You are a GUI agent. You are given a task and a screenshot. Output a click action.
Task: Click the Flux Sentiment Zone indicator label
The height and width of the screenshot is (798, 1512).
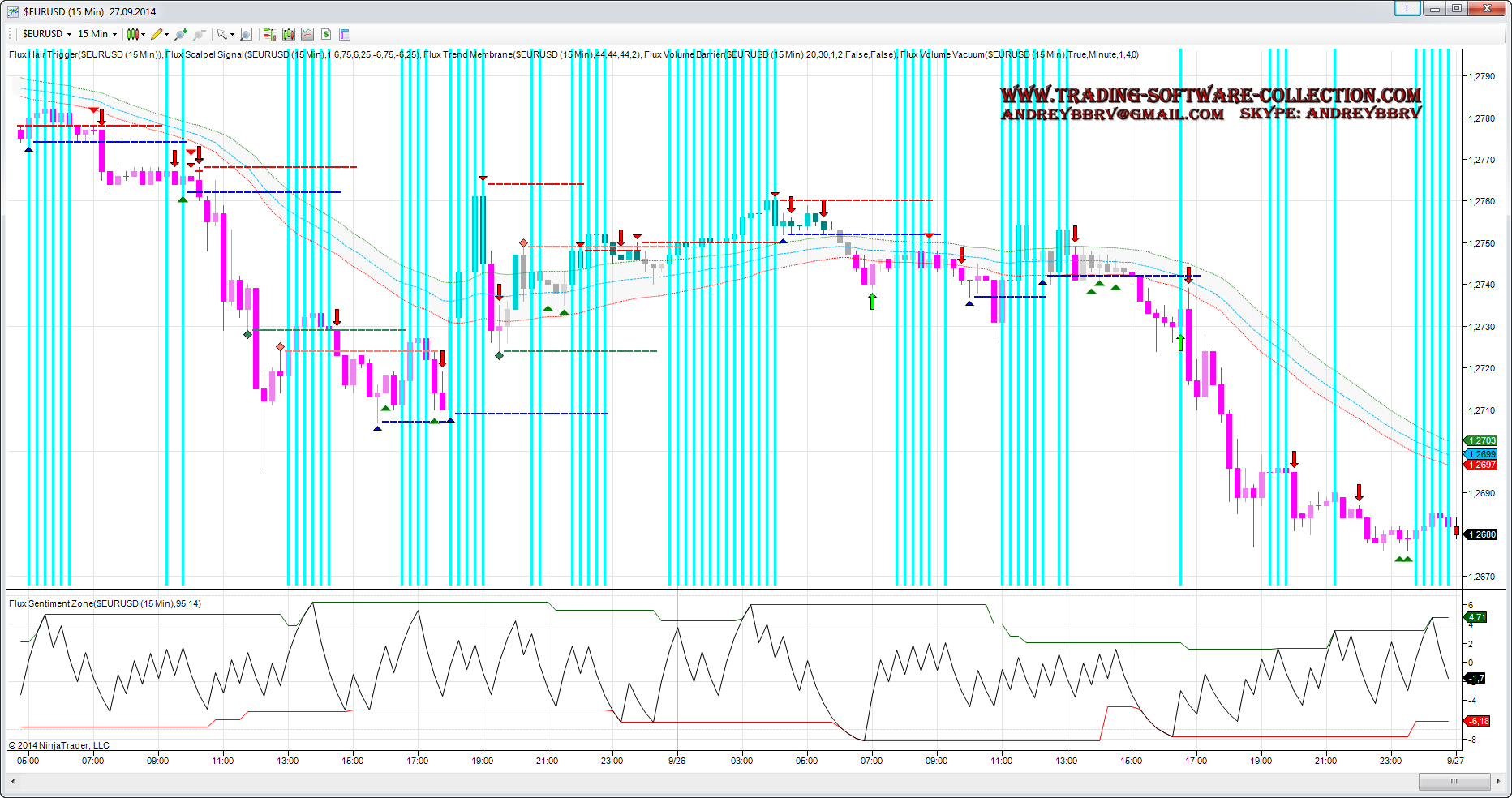pos(105,603)
